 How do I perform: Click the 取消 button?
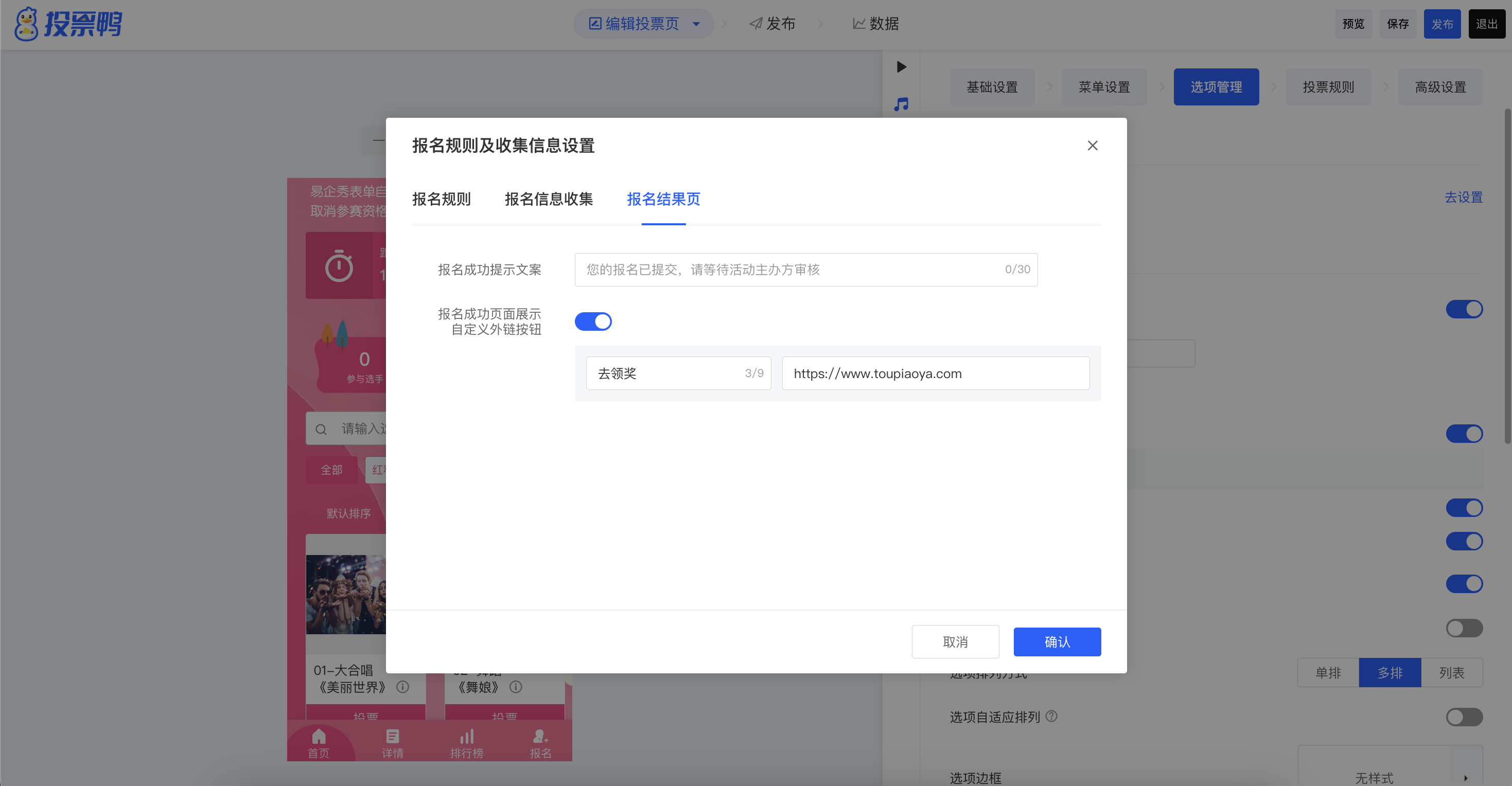tap(955, 641)
